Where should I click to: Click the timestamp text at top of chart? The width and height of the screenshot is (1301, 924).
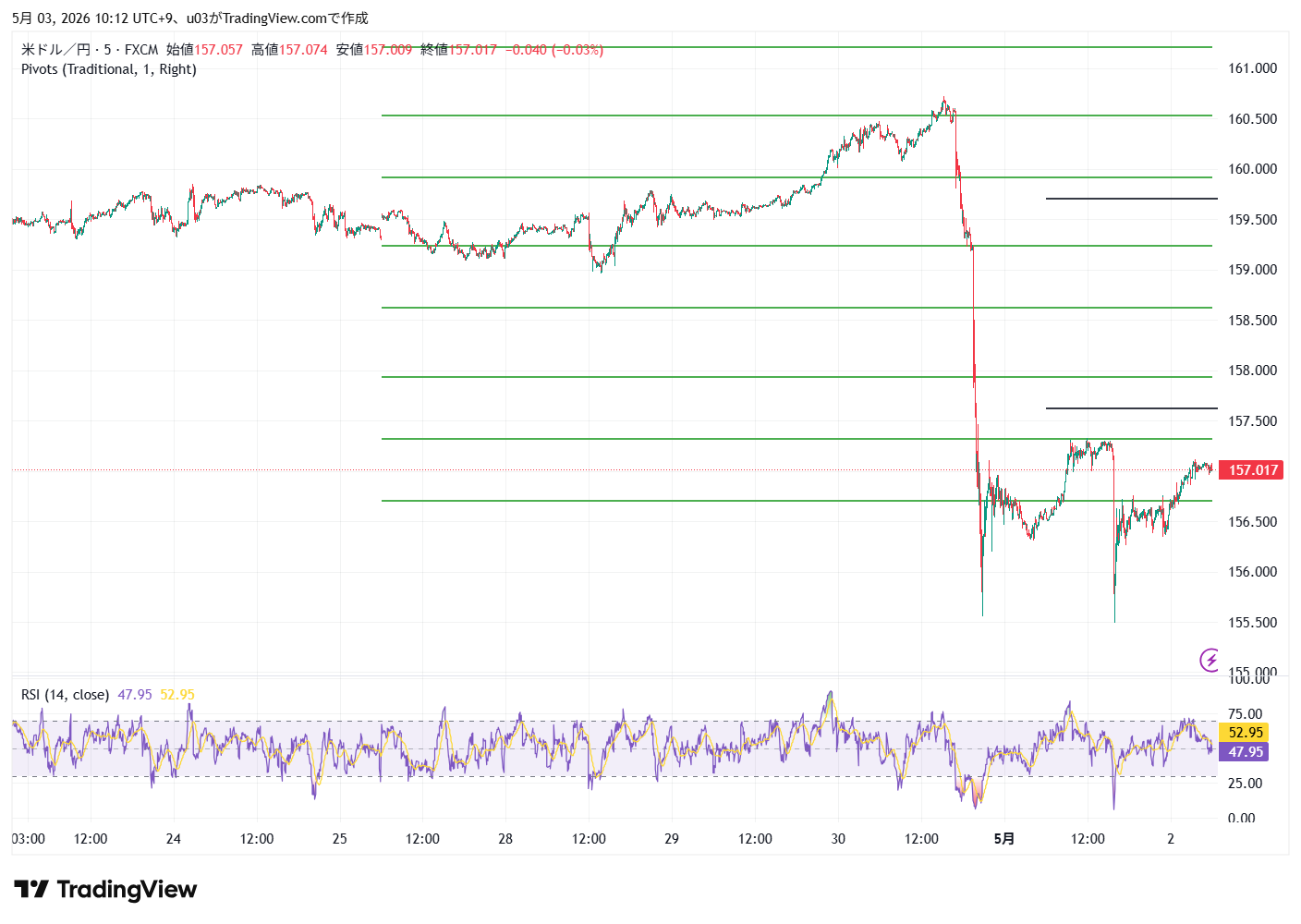click(190, 18)
